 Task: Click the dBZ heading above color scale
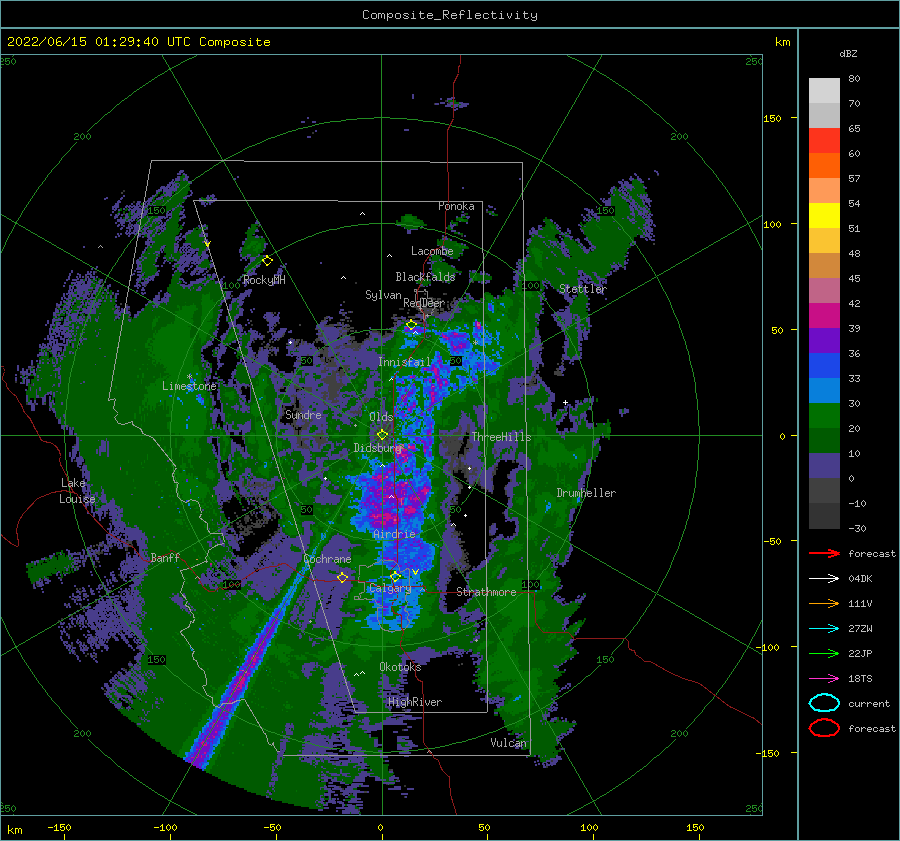tap(848, 53)
